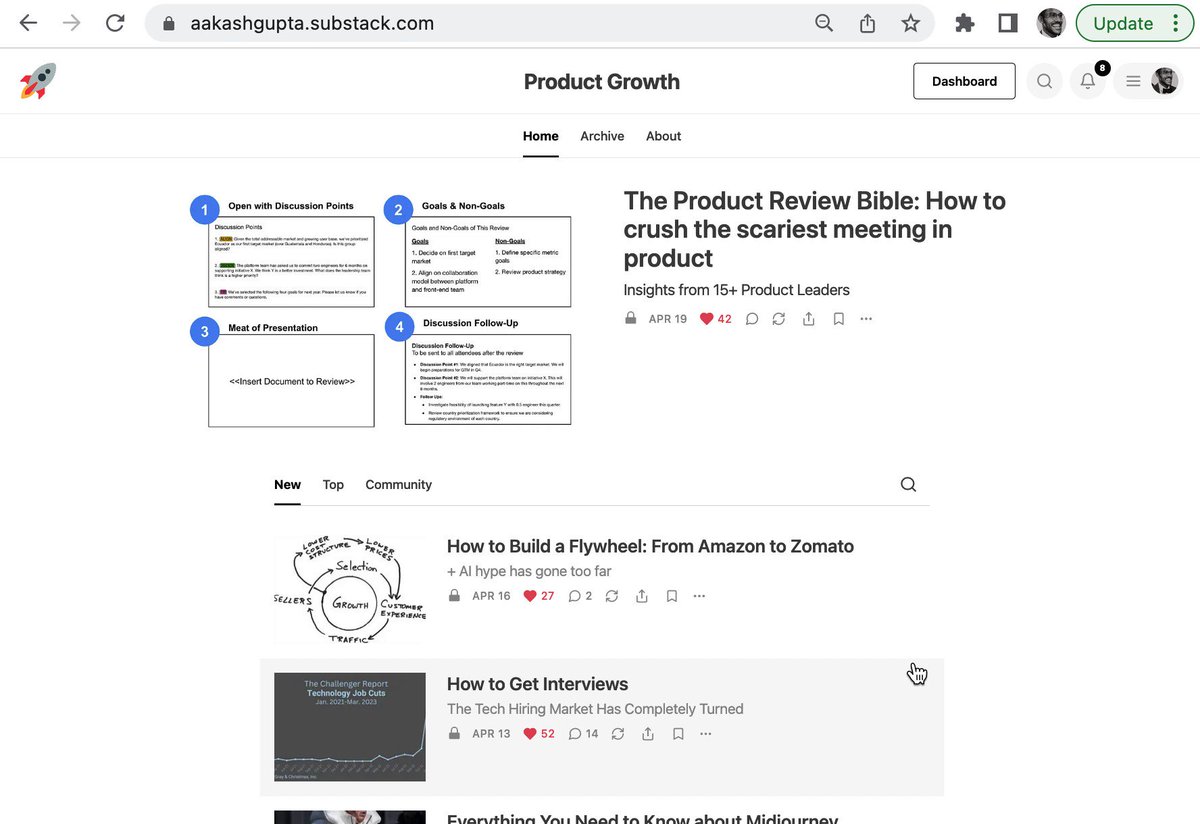Open the flywheel sketch thumbnail
1200x824 pixels.
point(350,589)
